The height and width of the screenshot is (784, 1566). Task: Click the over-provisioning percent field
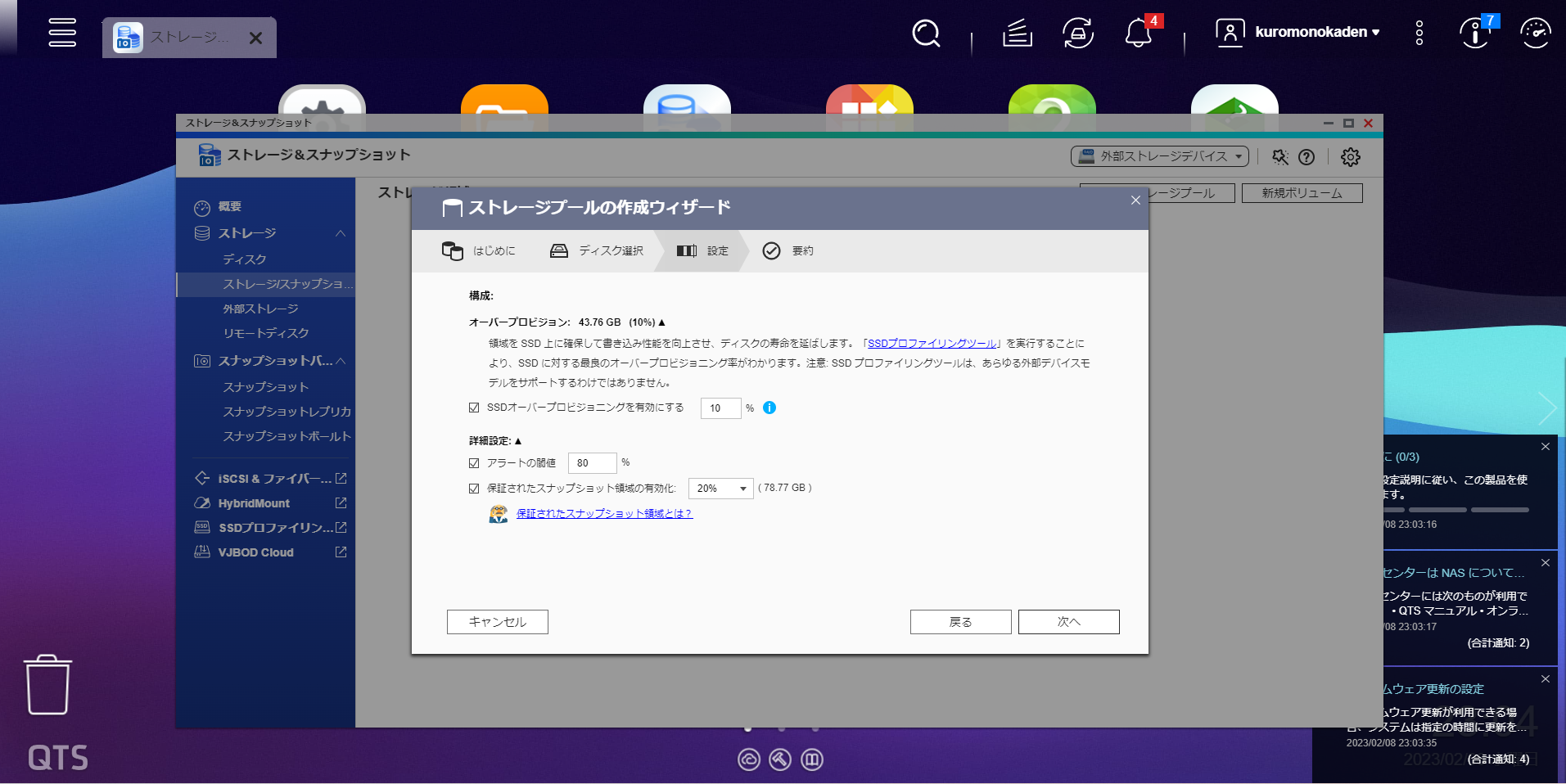coord(720,408)
